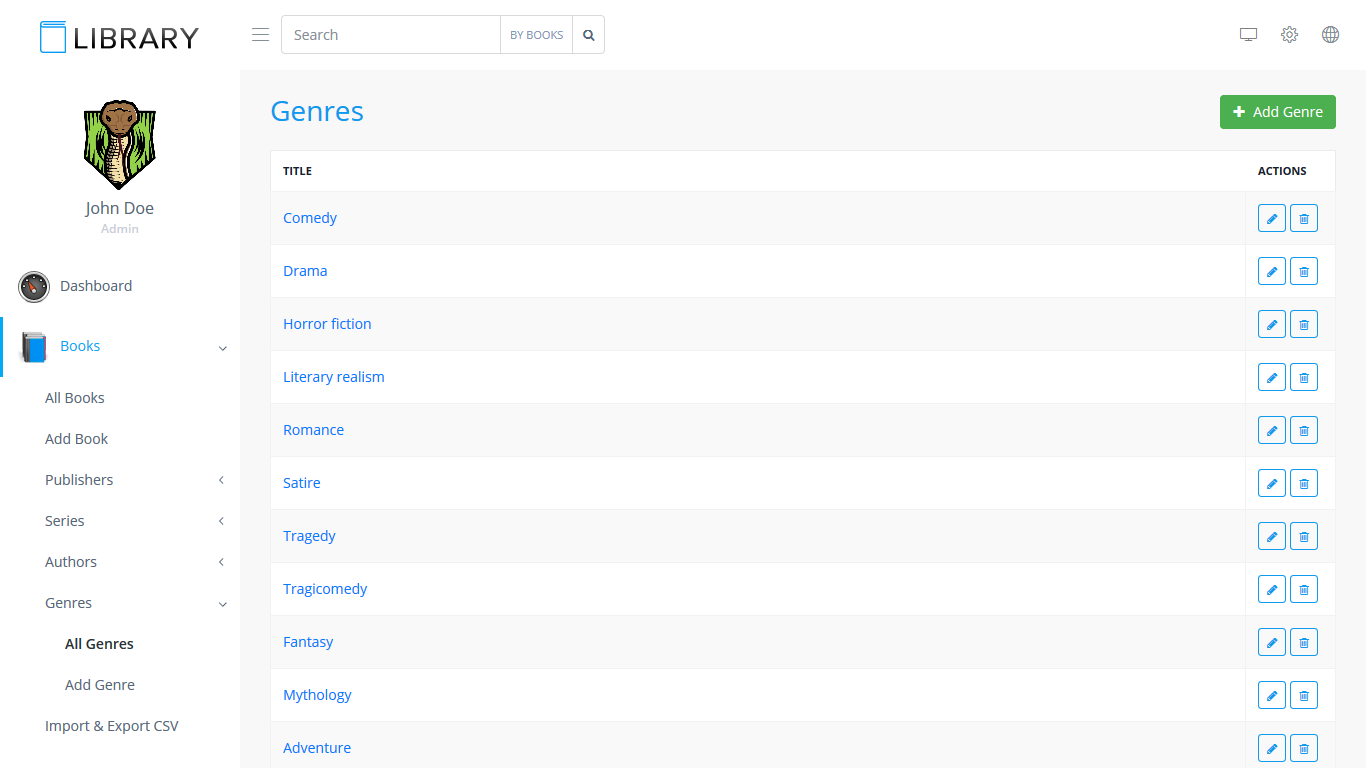Click the green Add Genre button
The image size is (1366, 768).
(1277, 112)
